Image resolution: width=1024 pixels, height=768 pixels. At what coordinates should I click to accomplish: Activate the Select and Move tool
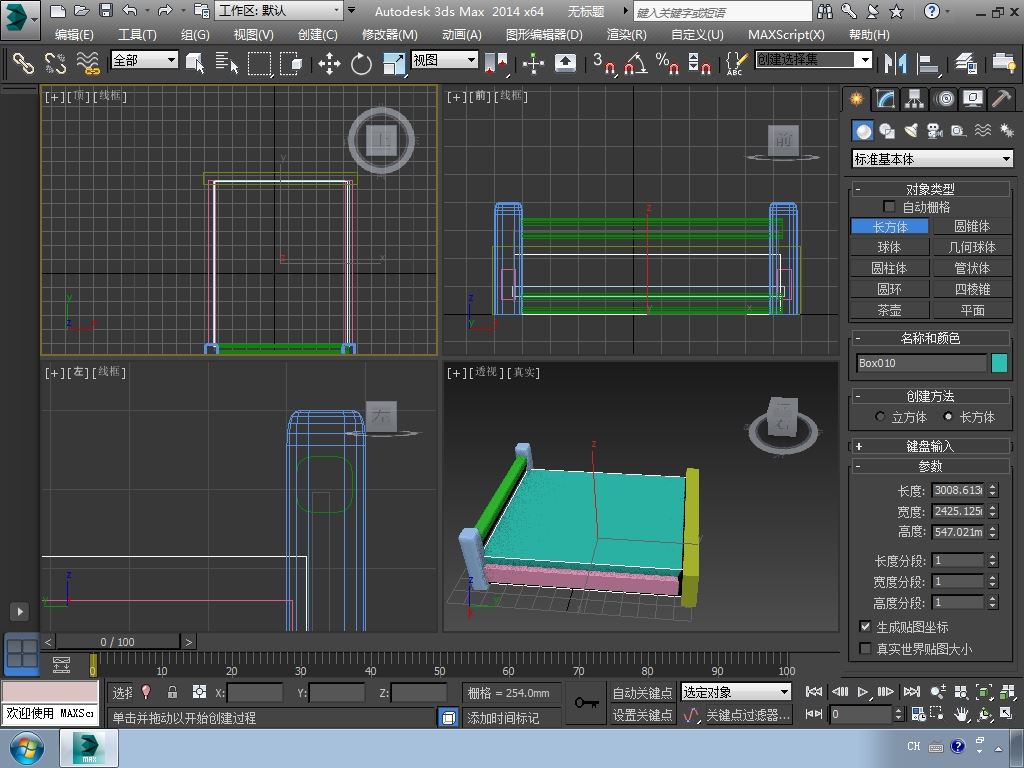coord(329,63)
